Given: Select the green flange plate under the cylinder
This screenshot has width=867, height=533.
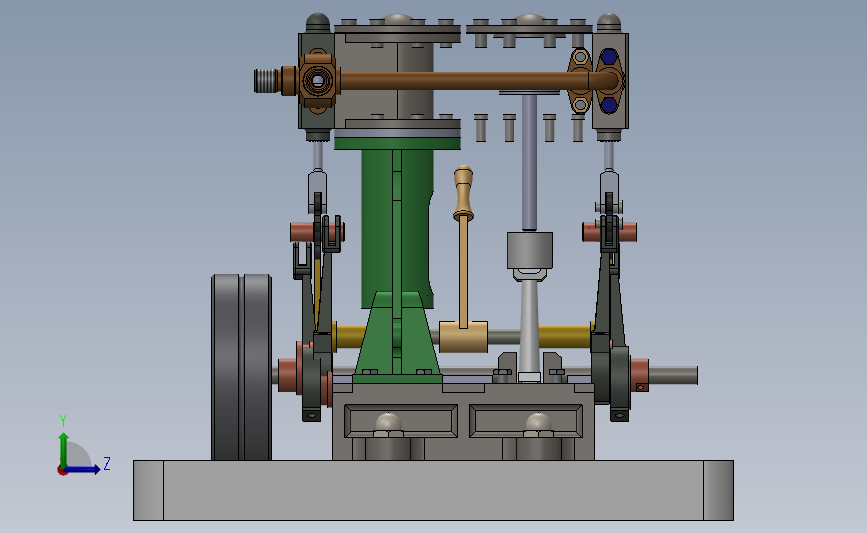Looking at the screenshot, I should 397,144.
